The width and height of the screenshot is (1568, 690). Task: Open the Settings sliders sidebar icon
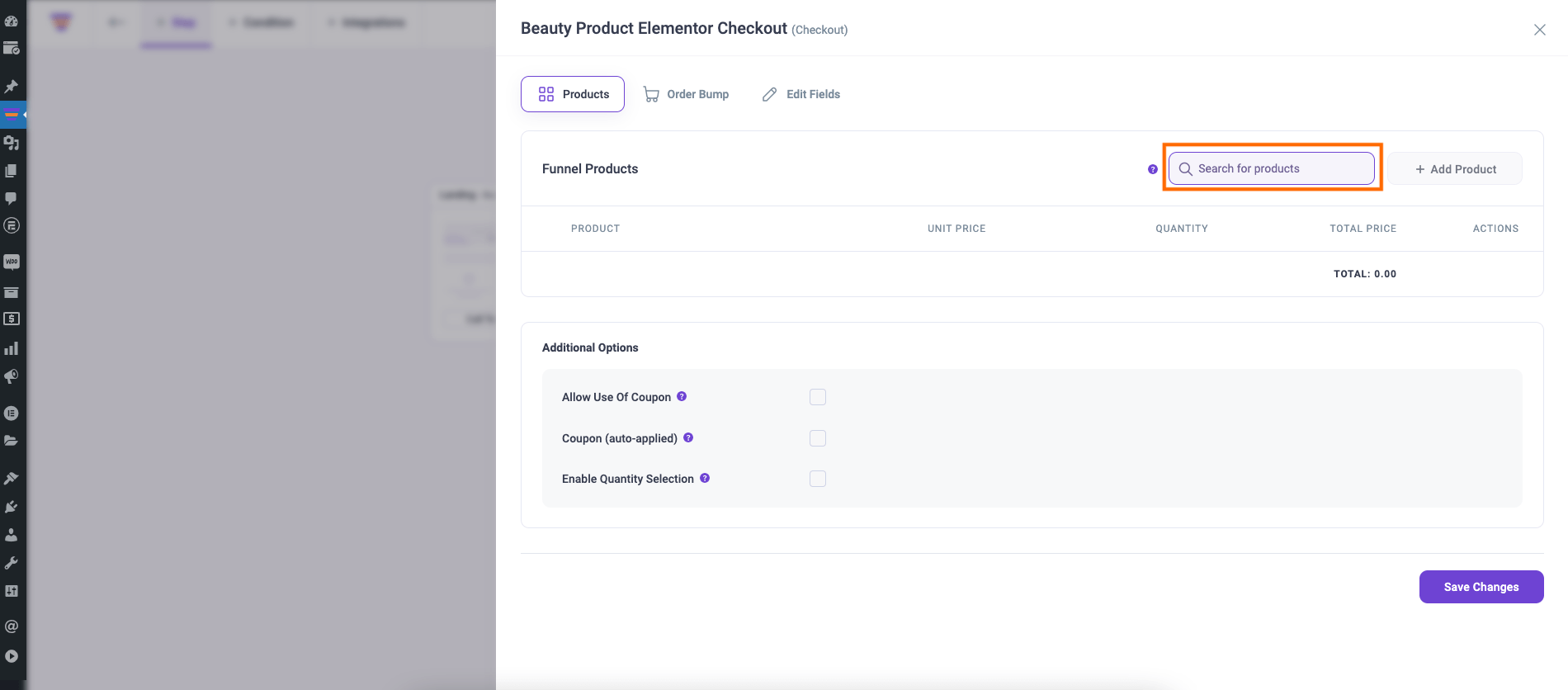pos(12,591)
